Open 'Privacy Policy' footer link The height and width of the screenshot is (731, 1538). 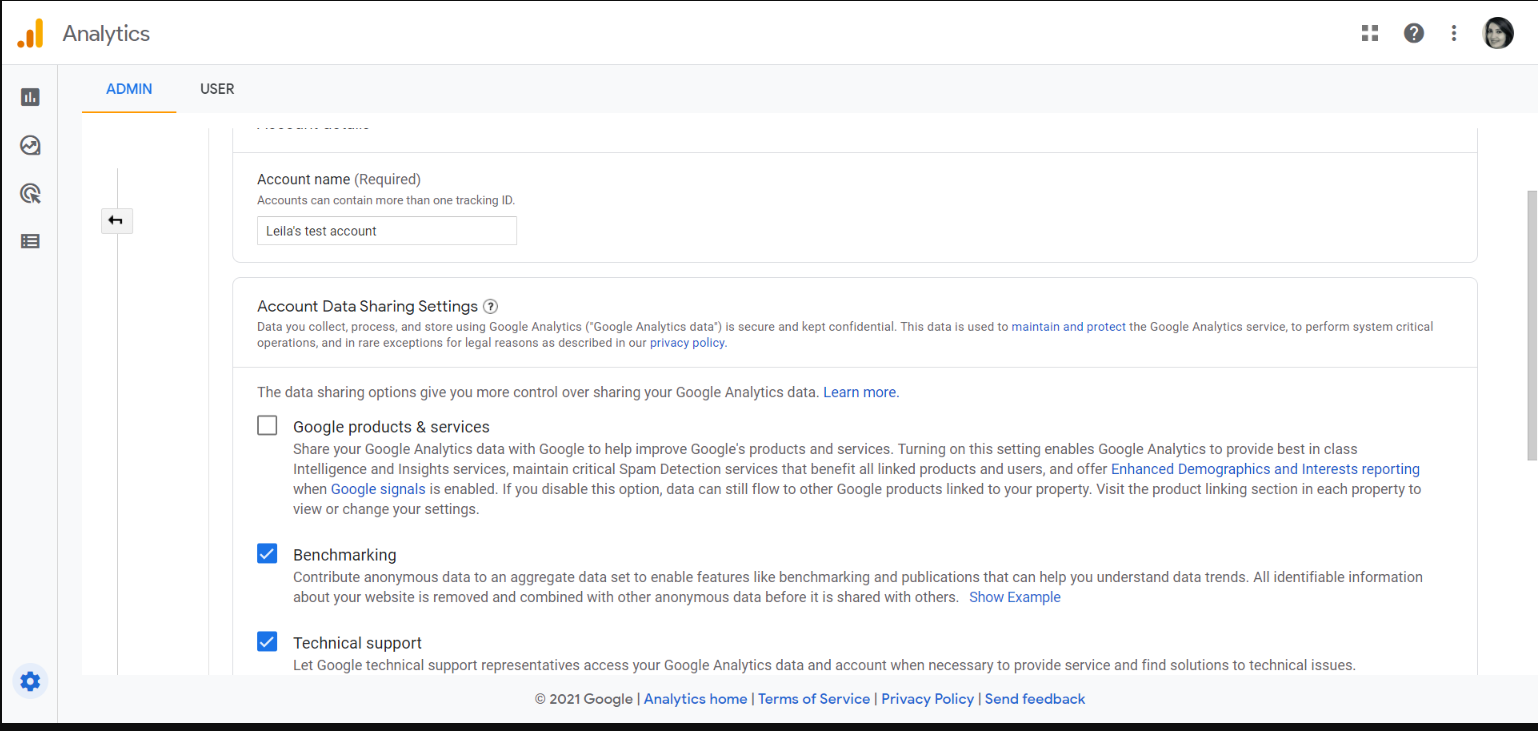click(928, 699)
